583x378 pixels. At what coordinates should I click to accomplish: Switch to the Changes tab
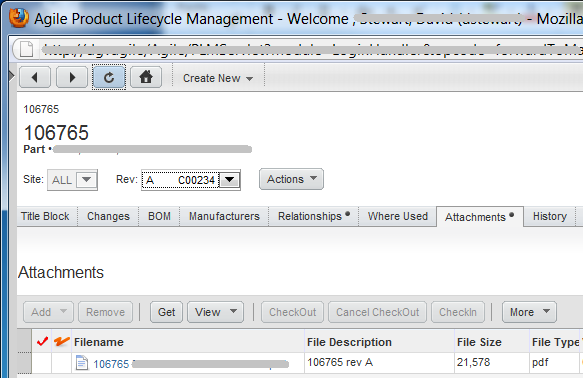[x=108, y=216]
